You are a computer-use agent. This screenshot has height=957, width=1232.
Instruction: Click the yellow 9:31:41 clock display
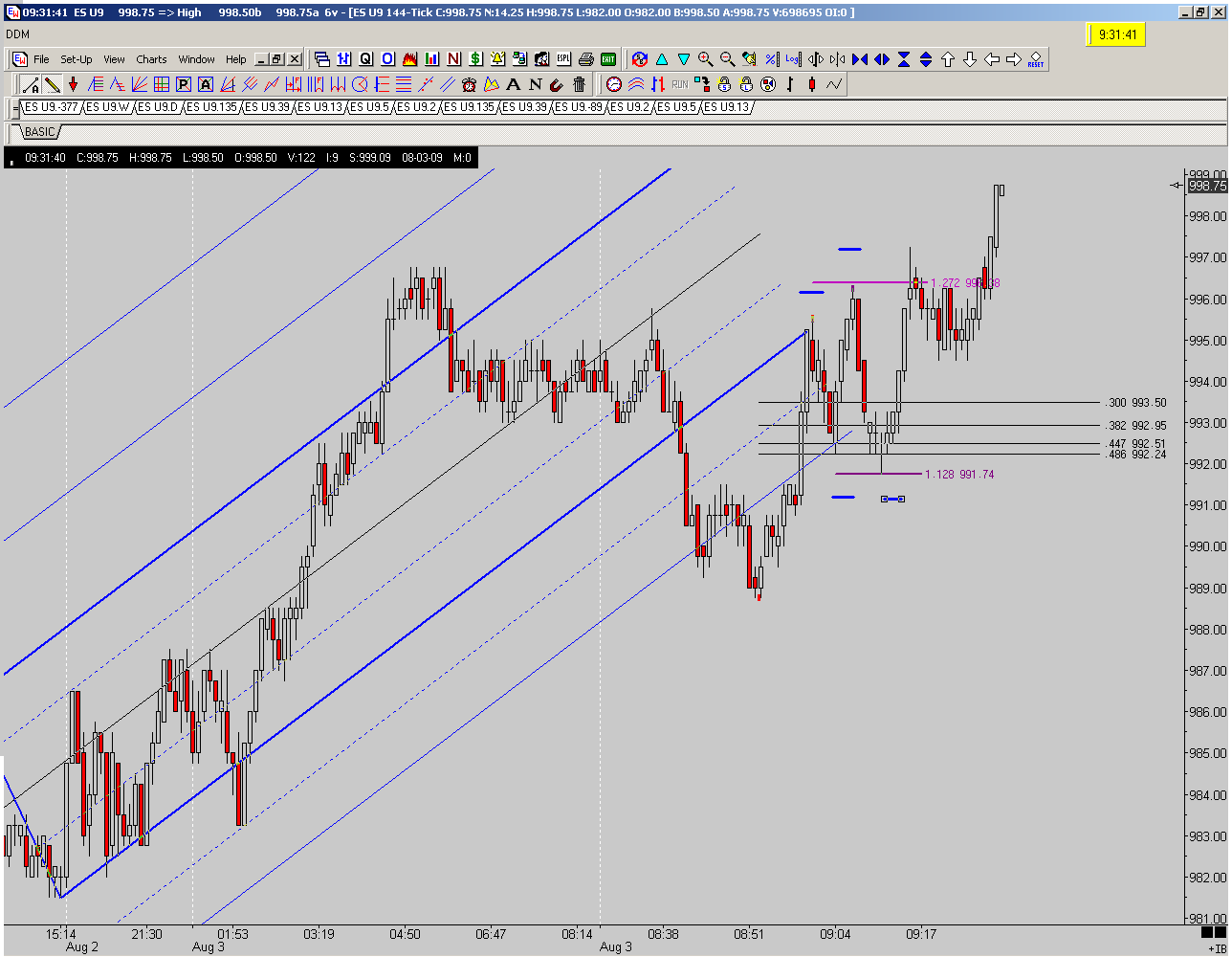point(1116,34)
